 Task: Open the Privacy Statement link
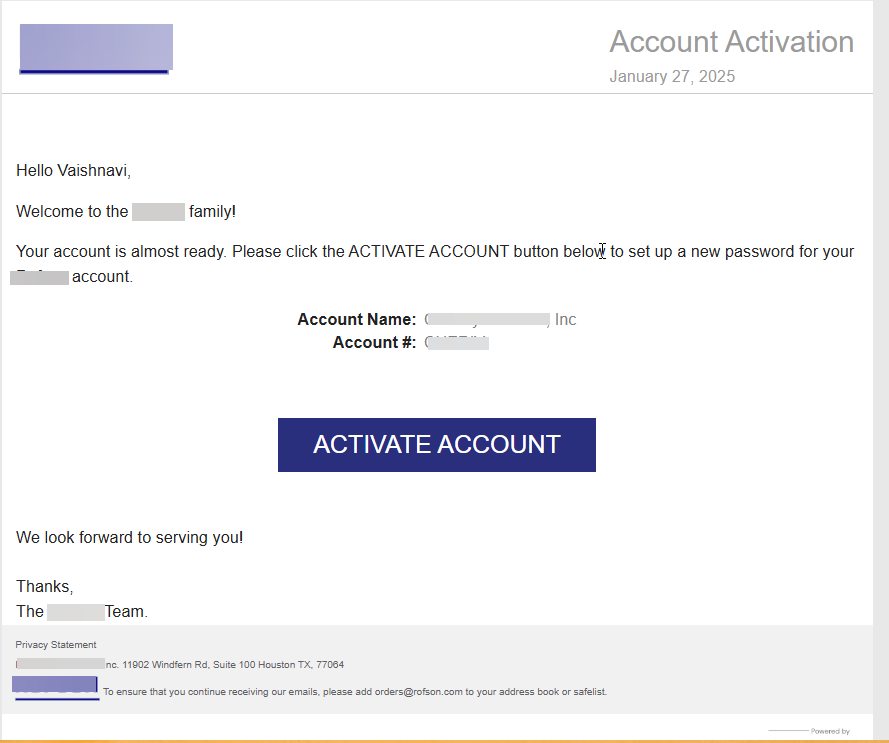point(56,645)
